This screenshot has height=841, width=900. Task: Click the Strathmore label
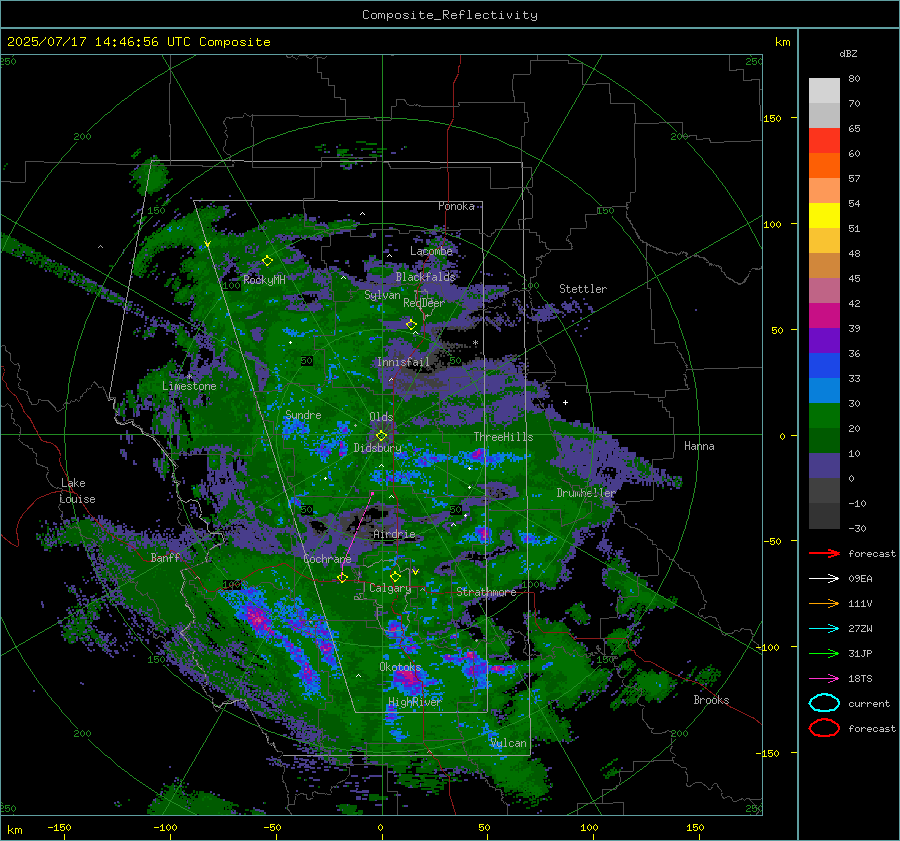click(x=486, y=592)
